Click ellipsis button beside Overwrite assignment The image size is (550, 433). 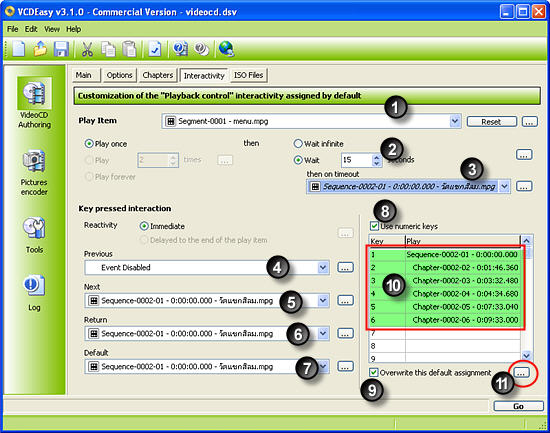pyautogui.click(x=522, y=372)
